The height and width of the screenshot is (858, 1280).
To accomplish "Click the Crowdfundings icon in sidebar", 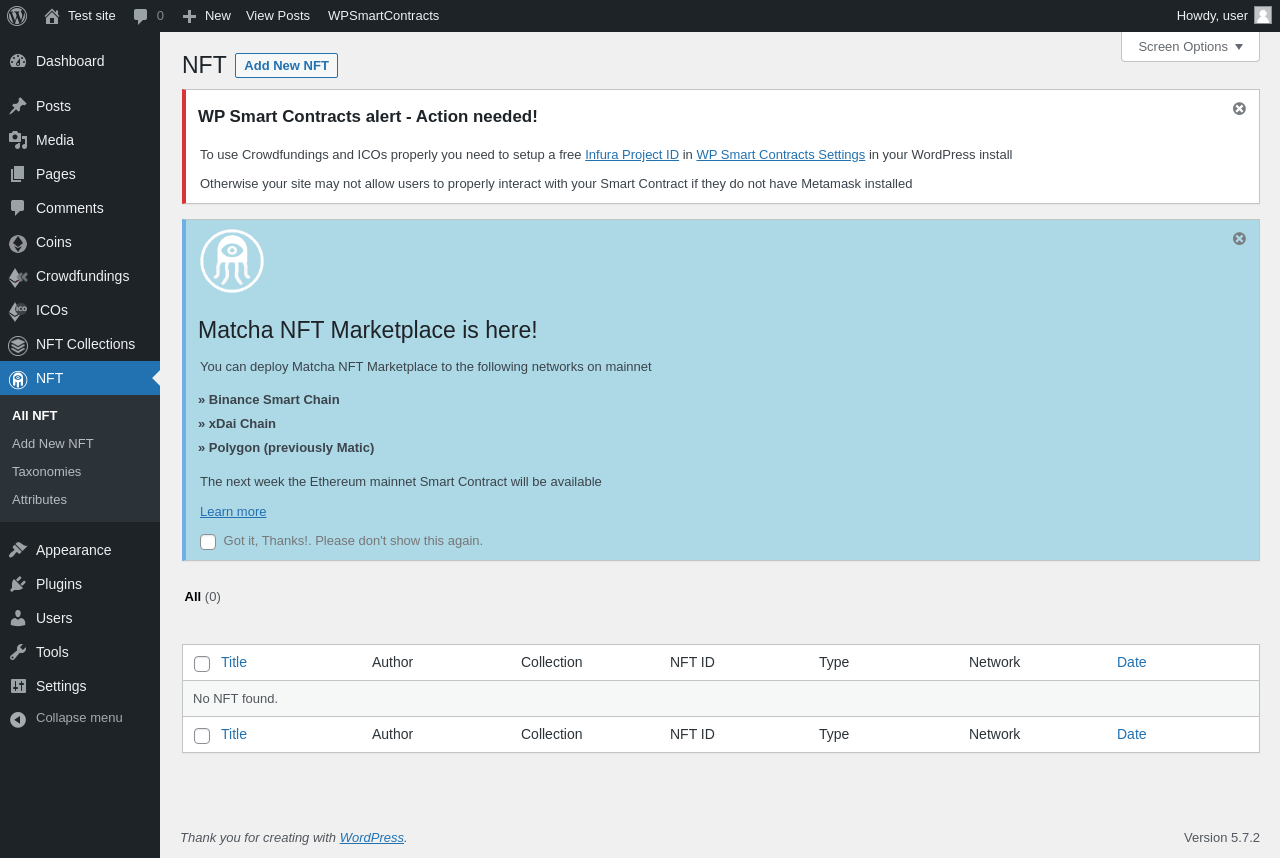I will click(18, 277).
